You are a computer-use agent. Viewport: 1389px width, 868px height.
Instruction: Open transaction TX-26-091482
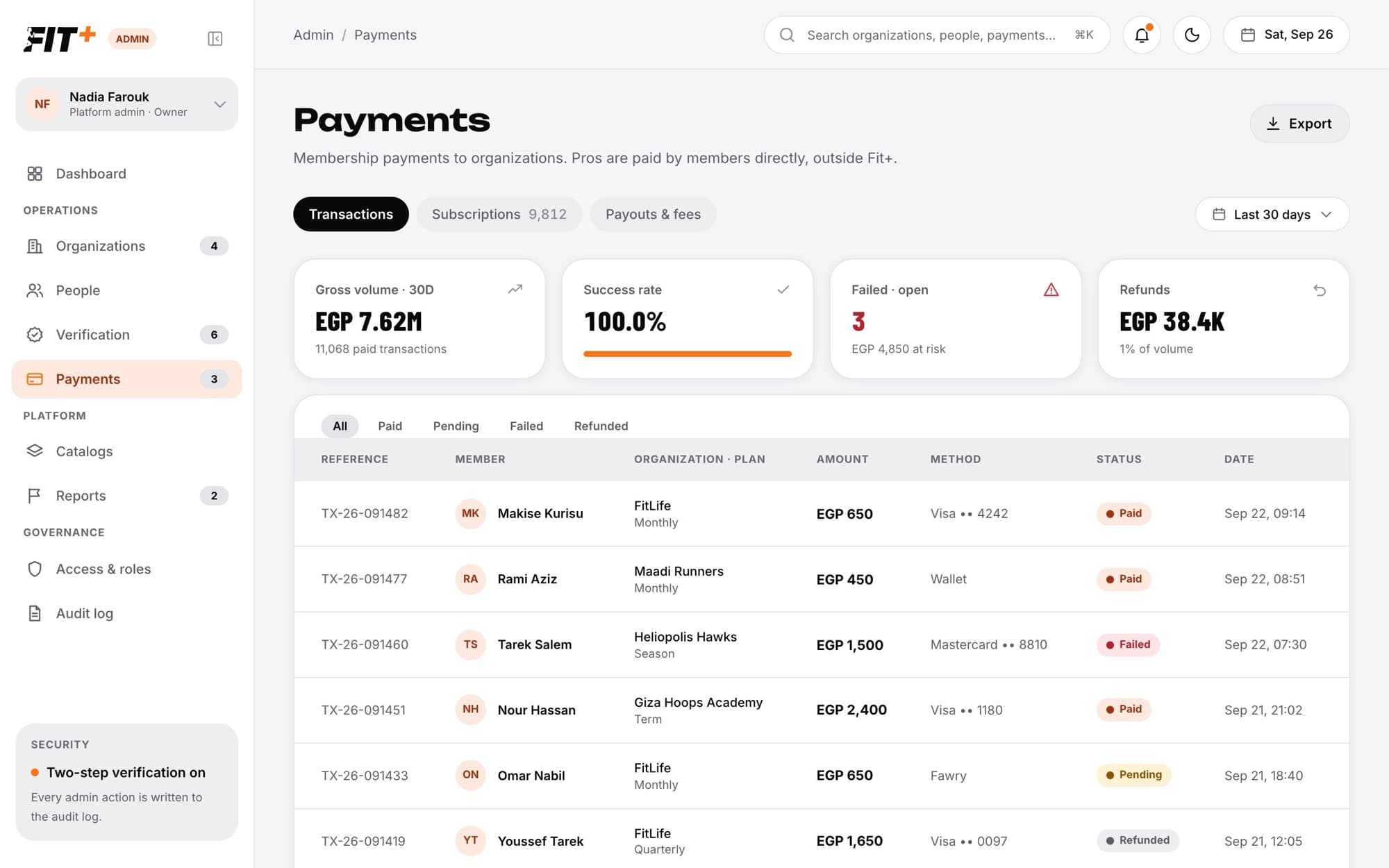coord(365,514)
